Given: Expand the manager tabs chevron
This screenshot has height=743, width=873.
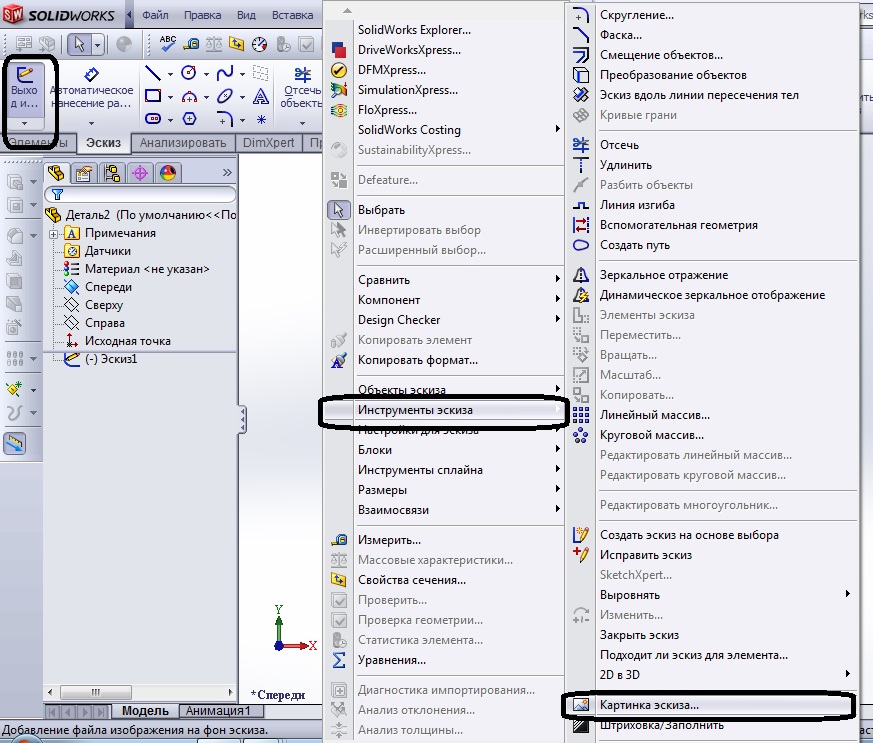Looking at the screenshot, I should [227, 173].
